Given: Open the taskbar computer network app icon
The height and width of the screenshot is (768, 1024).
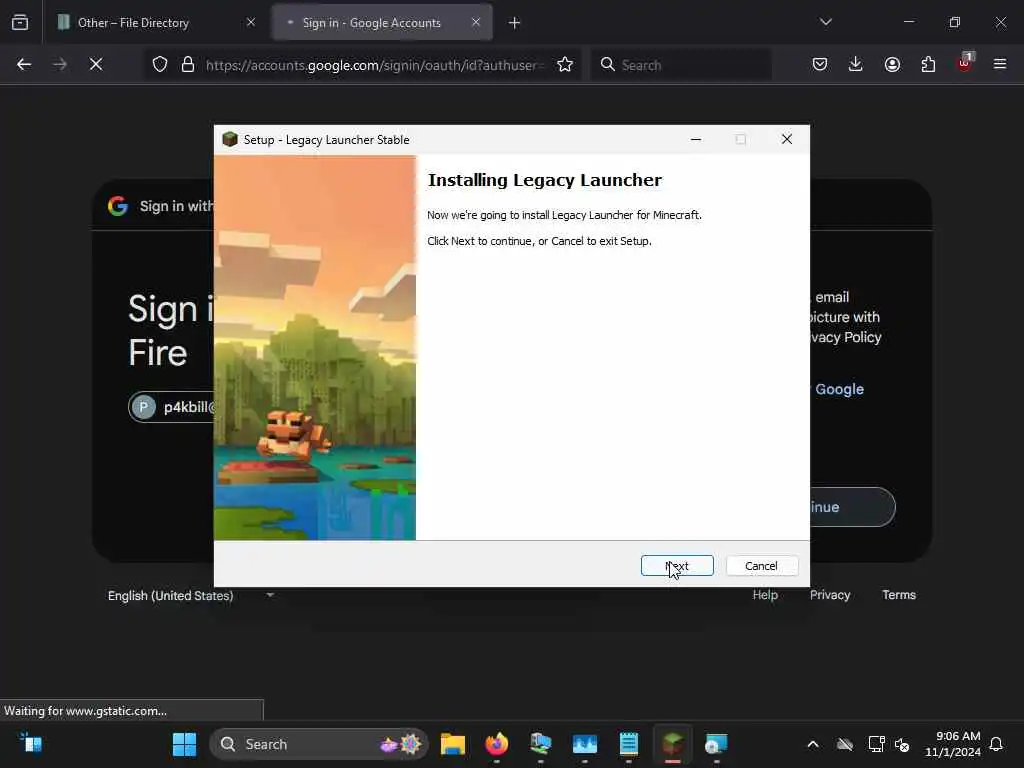Looking at the screenshot, I should 541,744.
